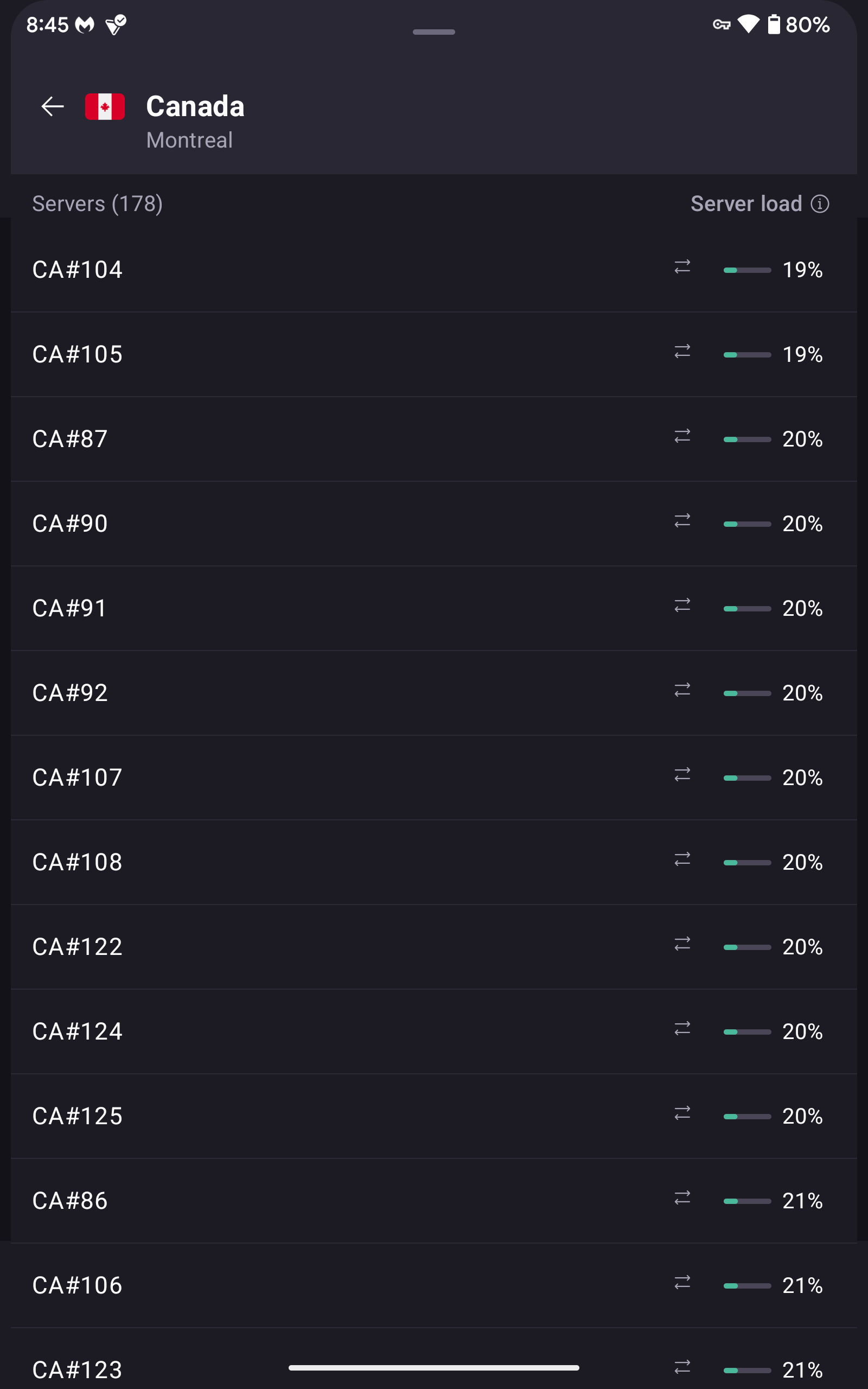Tap the load bar of CA#108
The width and height of the screenshot is (868, 1389).
[x=747, y=863]
